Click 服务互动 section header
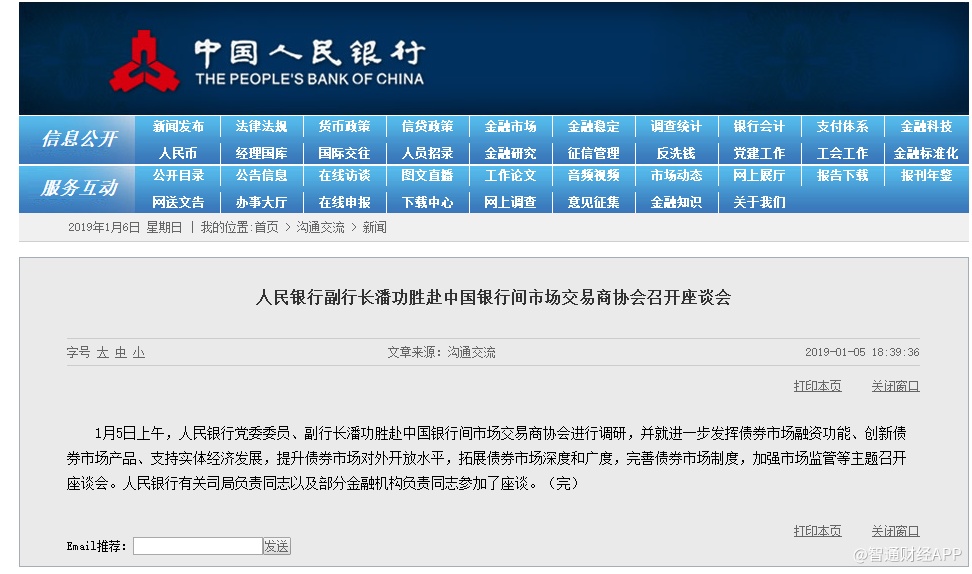The image size is (972, 574). coord(79,187)
